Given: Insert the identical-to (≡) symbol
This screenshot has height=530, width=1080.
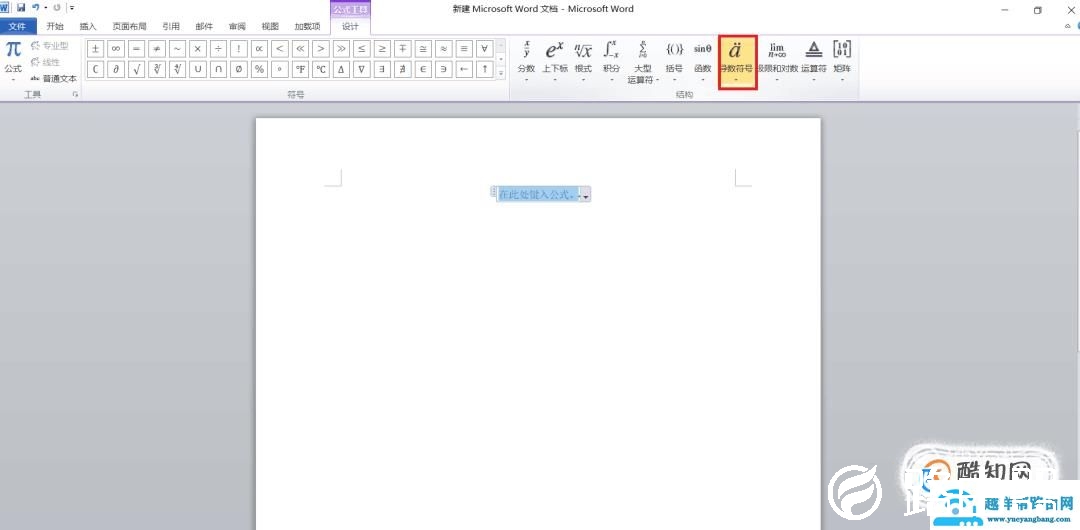Looking at the screenshot, I should pyautogui.click(x=464, y=49).
